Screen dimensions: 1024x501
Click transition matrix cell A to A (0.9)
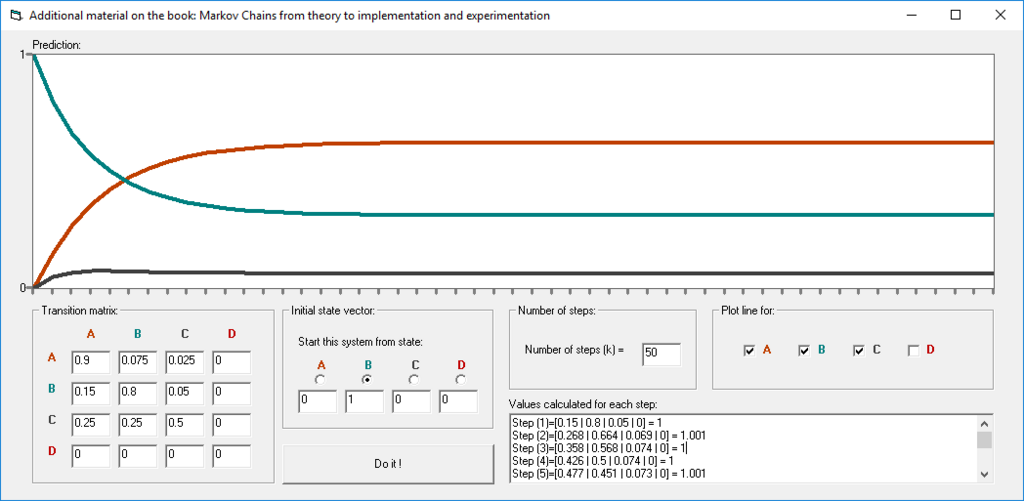91,361
